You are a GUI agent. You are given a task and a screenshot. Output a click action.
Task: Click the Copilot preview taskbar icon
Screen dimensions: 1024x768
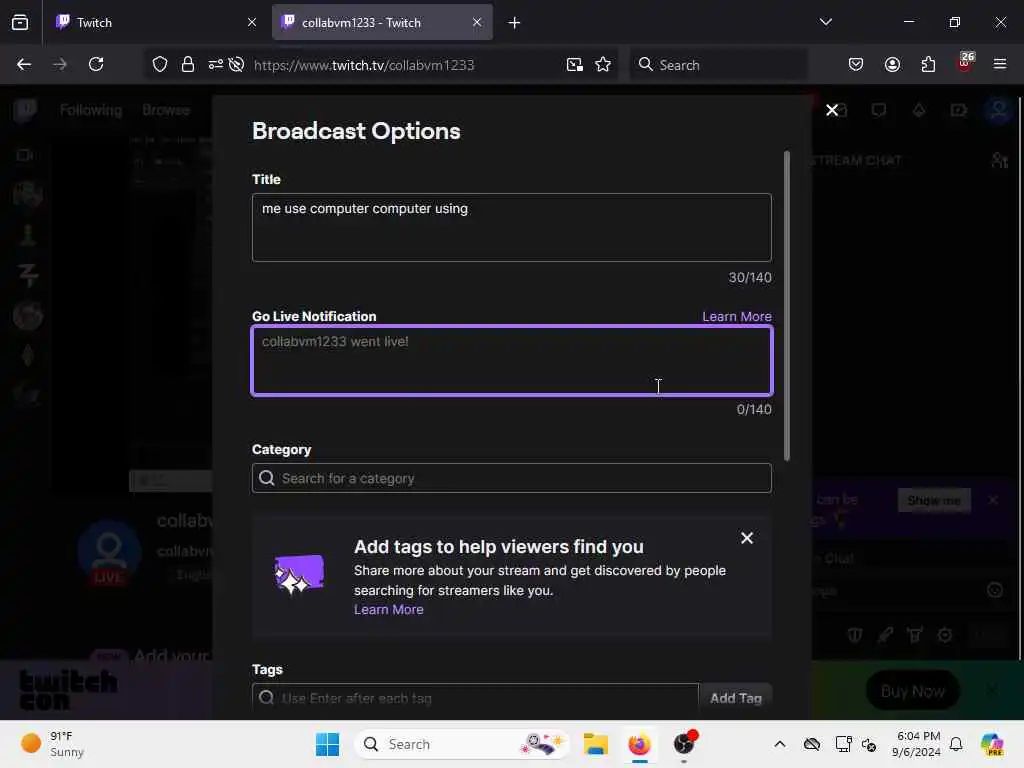(992, 744)
